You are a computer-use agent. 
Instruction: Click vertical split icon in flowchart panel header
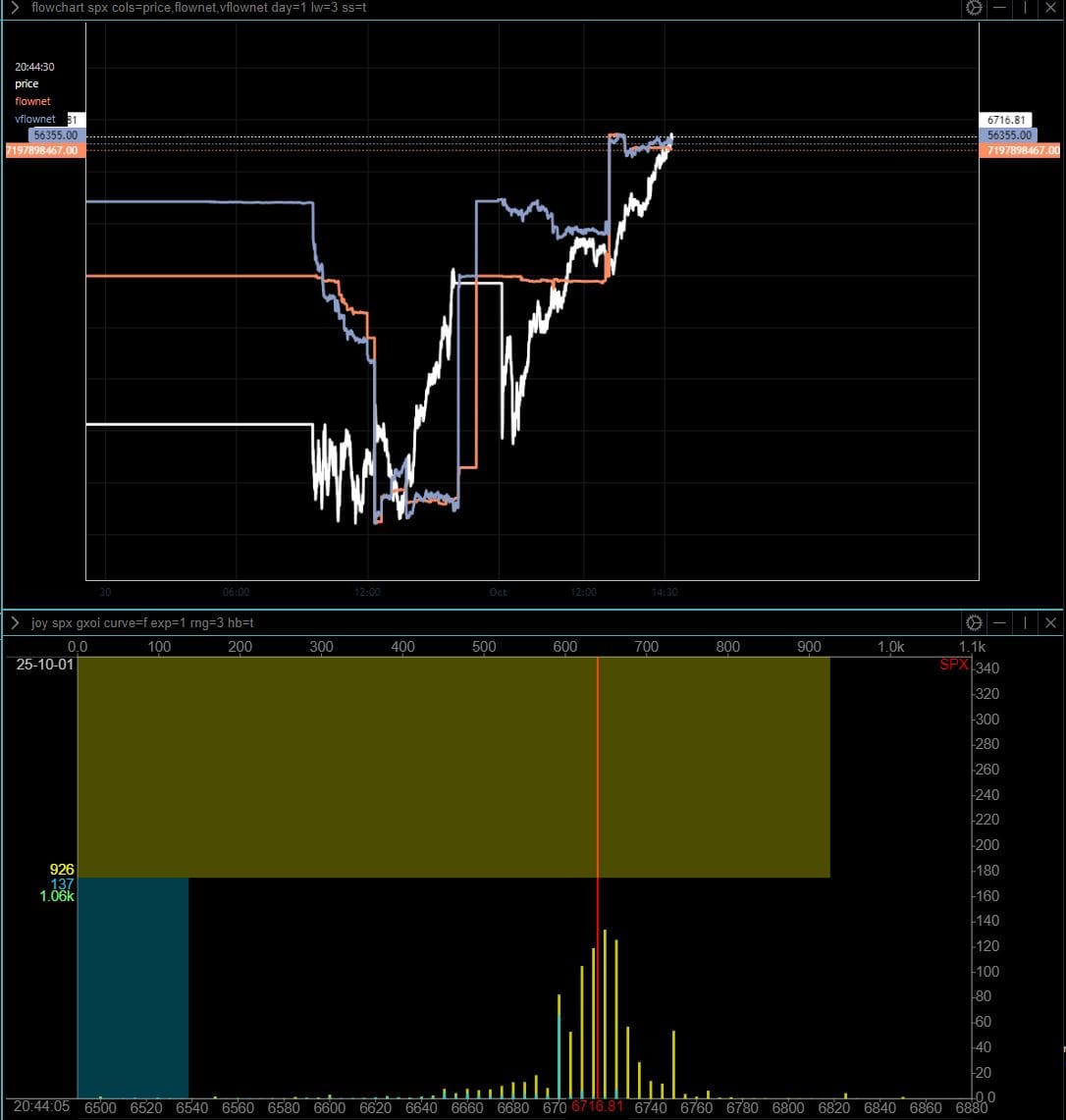(1025, 8)
